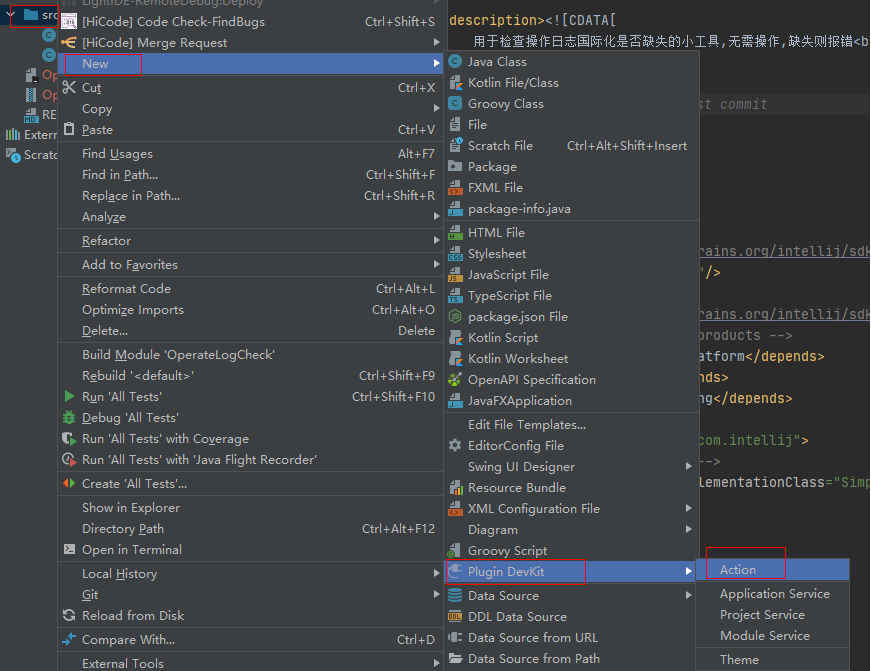The image size is (871, 671).
Task: Select Action from Plugin DevKit submenu
Action: tap(738, 570)
